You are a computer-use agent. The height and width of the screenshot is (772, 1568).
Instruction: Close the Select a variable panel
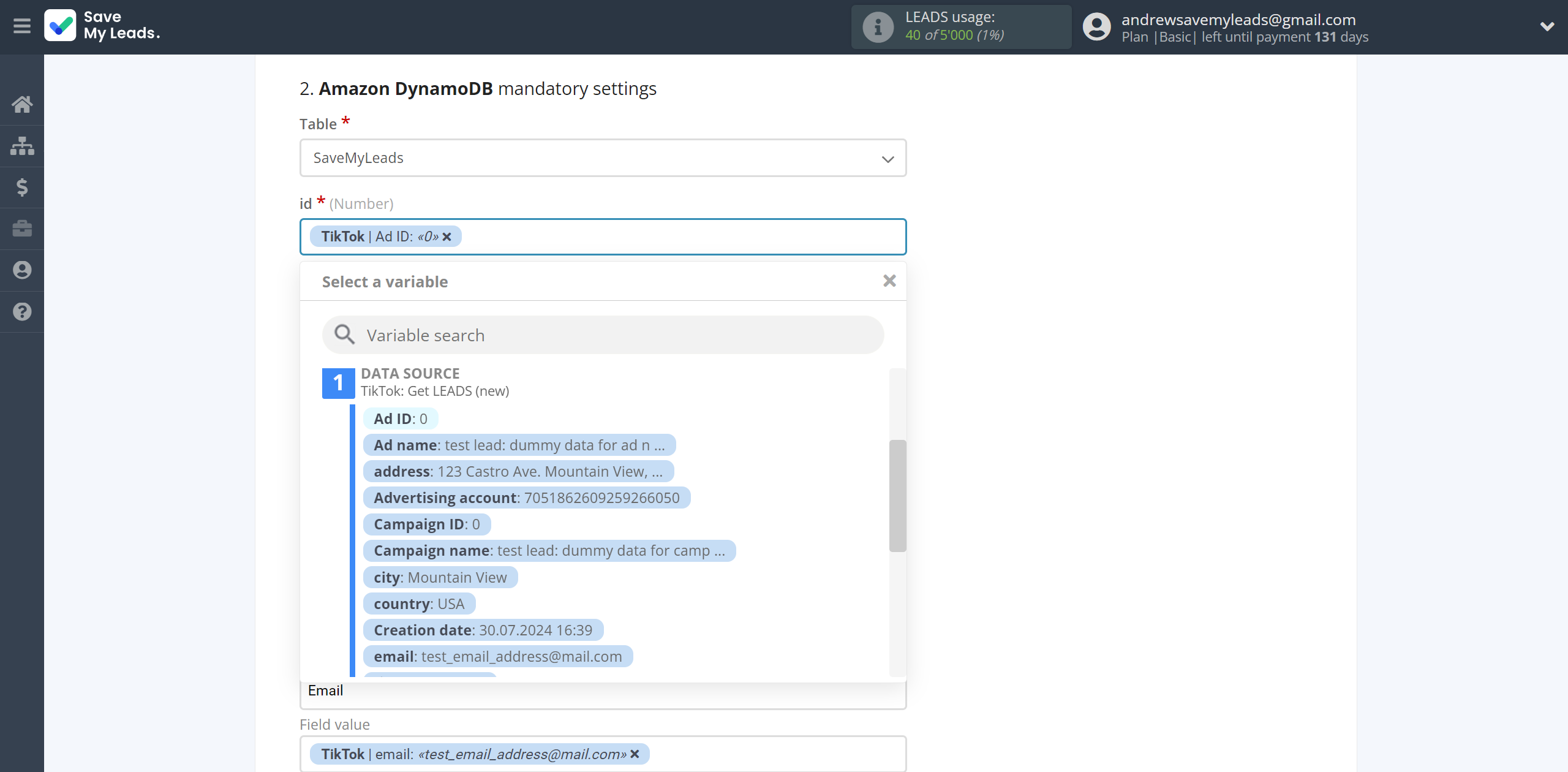889,281
